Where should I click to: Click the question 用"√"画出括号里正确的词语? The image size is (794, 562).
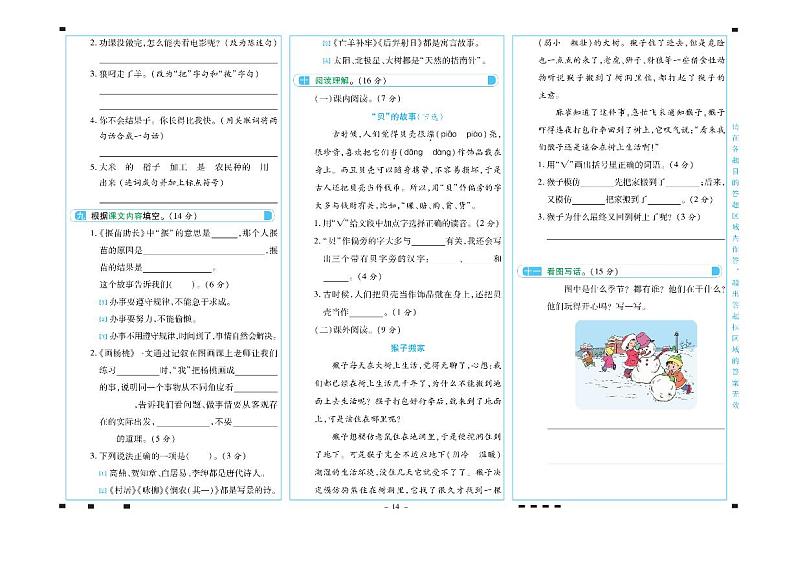[x=615, y=165]
